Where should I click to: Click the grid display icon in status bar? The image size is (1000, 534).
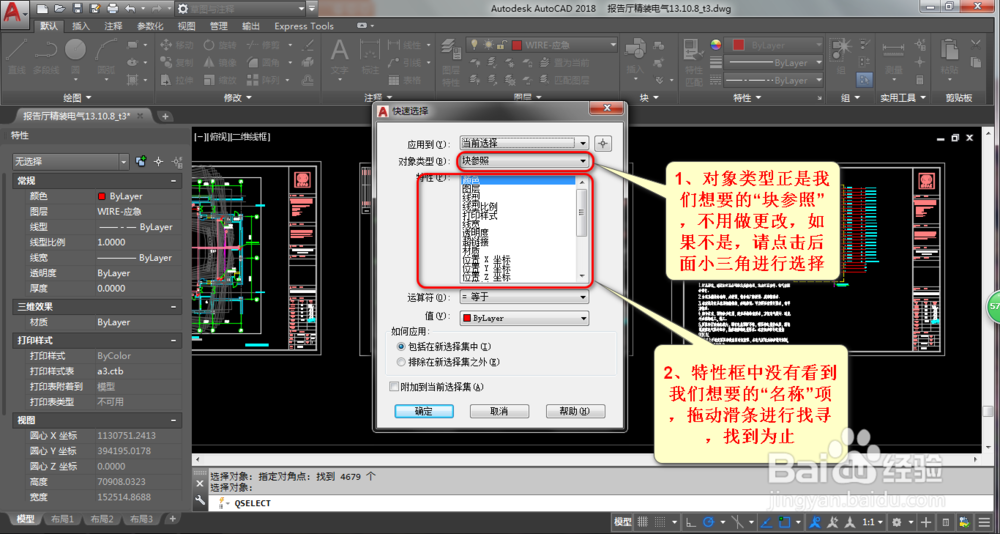pos(643,521)
